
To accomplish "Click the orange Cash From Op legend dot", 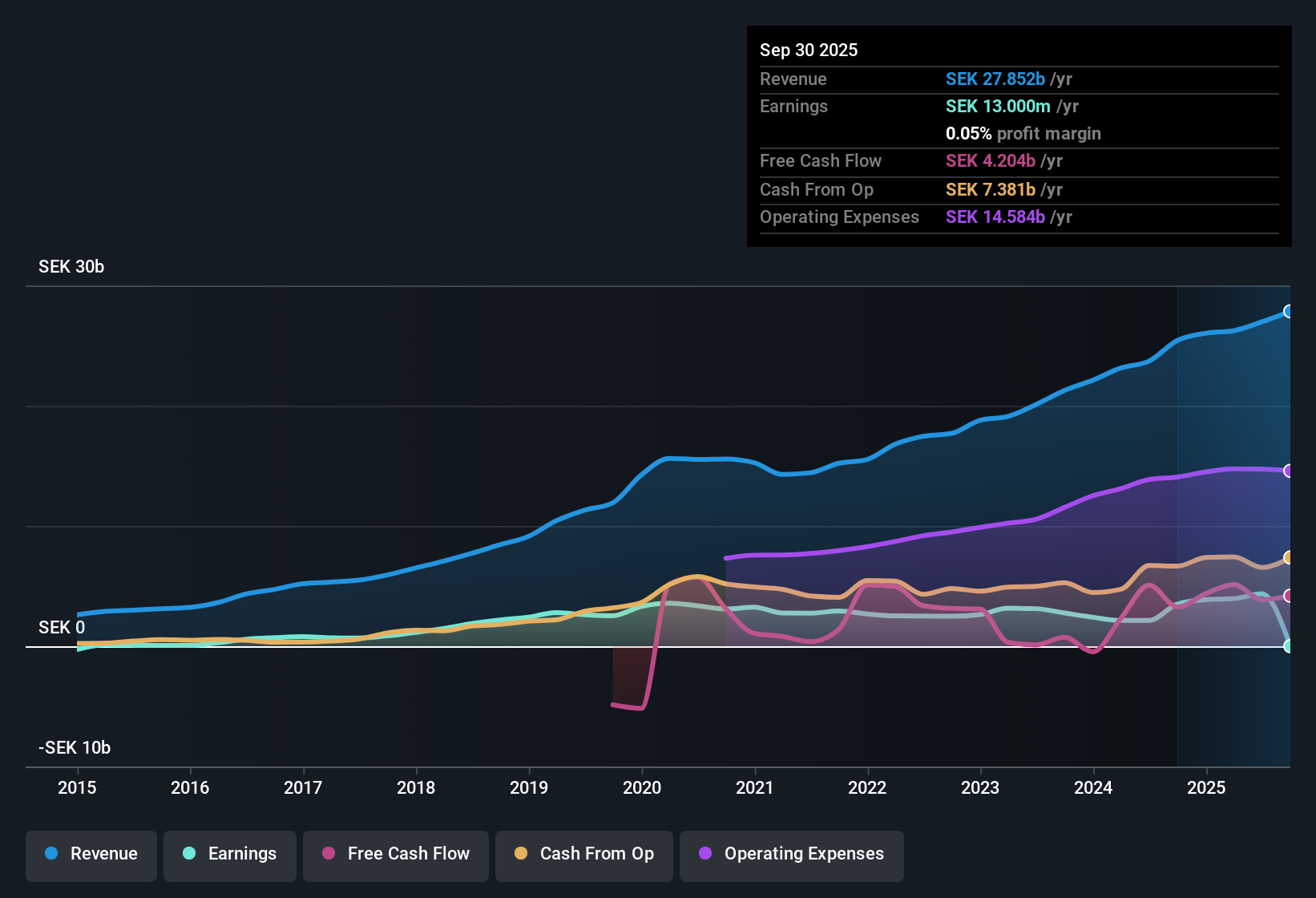I will [x=520, y=854].
